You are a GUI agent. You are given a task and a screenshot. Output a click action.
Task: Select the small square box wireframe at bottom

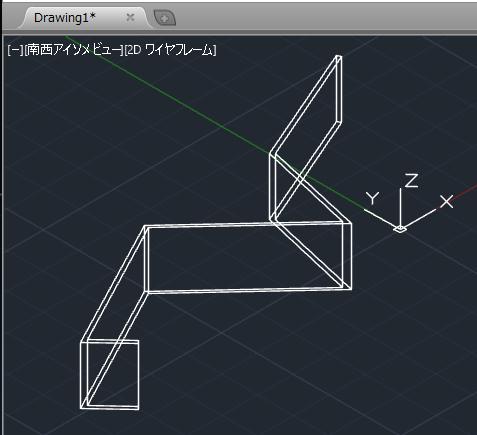(110, 374)
